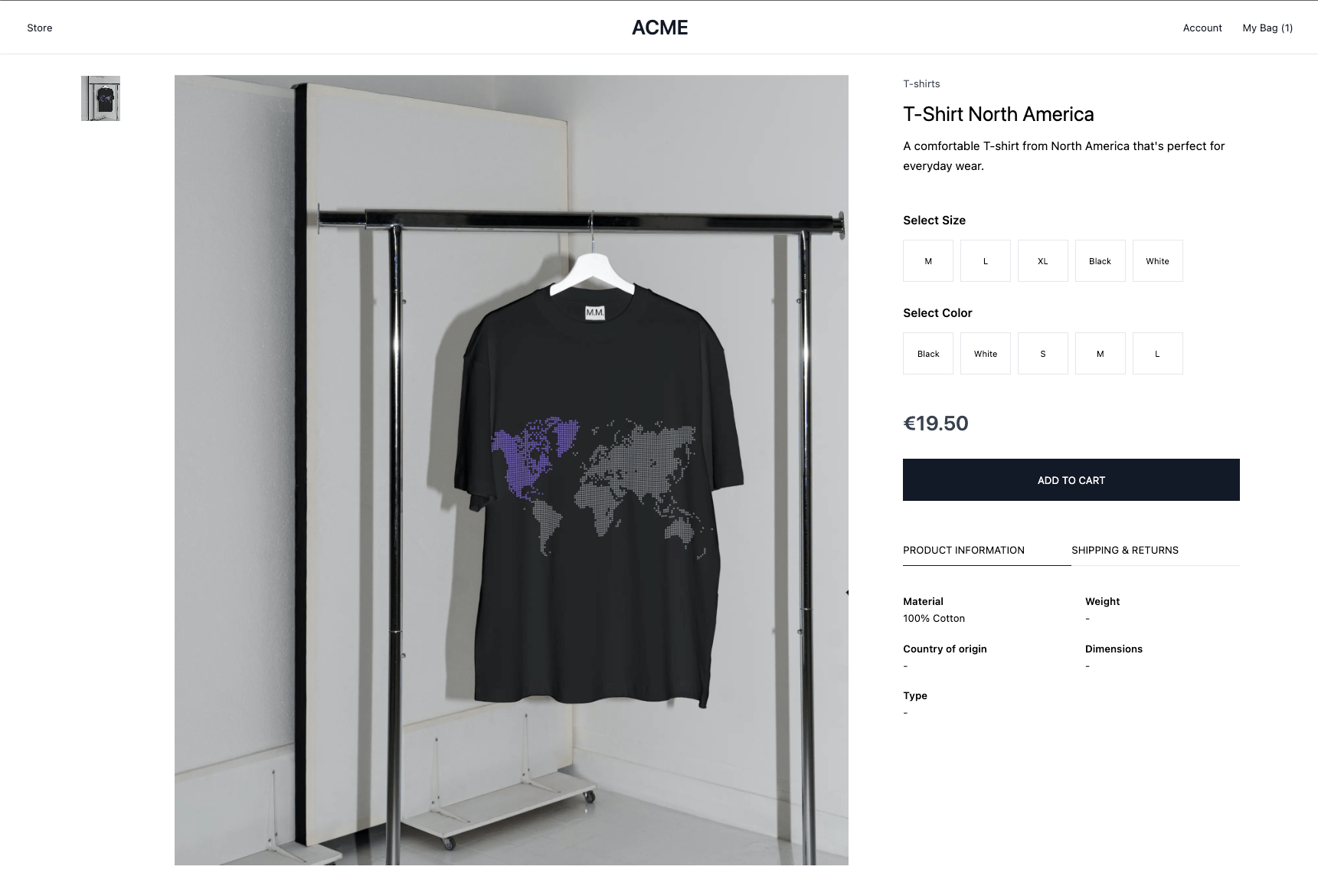
Task: Select Black under Select Color
Action: (928, 354)
